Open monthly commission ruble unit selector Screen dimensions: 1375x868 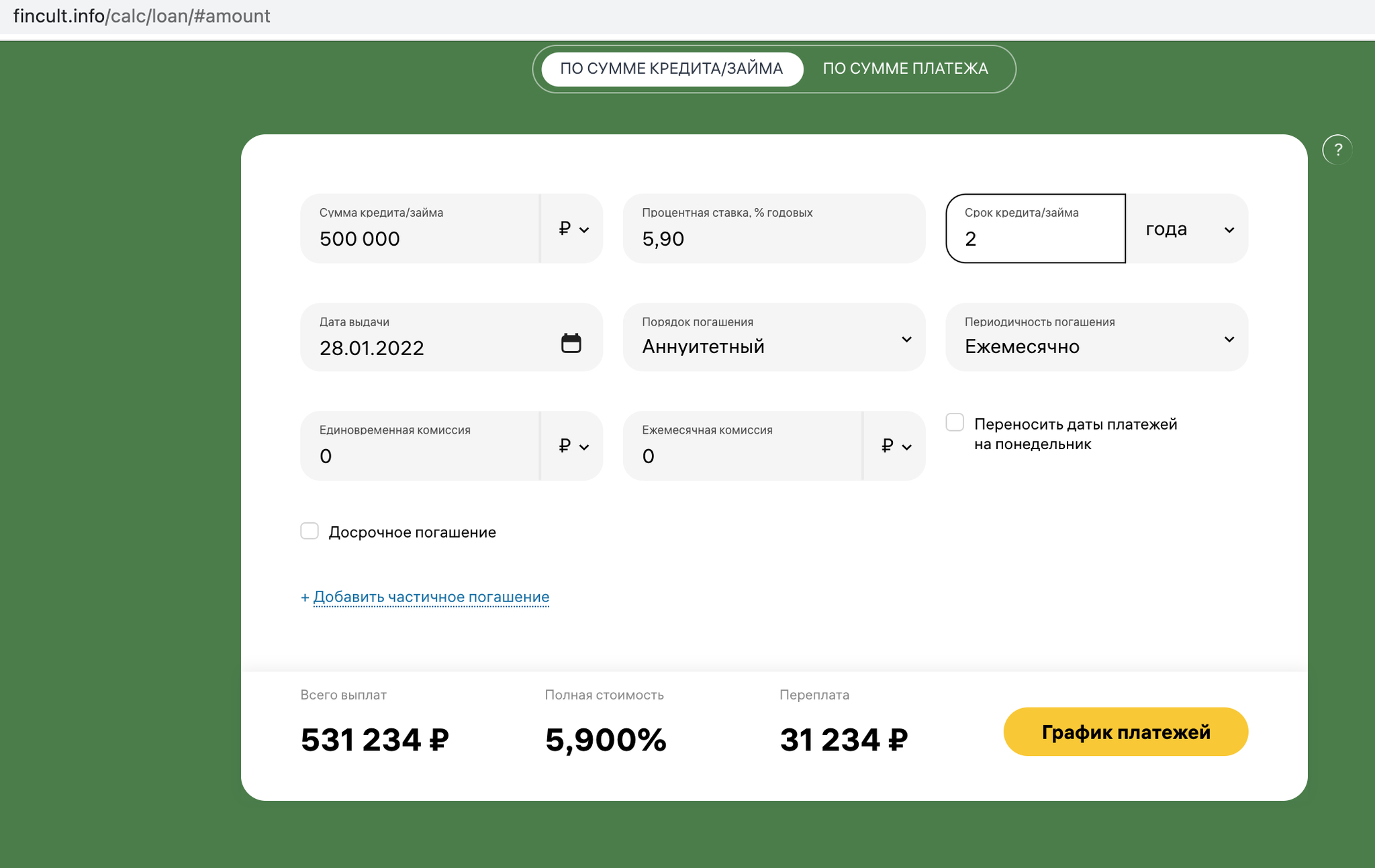[896, 446]
